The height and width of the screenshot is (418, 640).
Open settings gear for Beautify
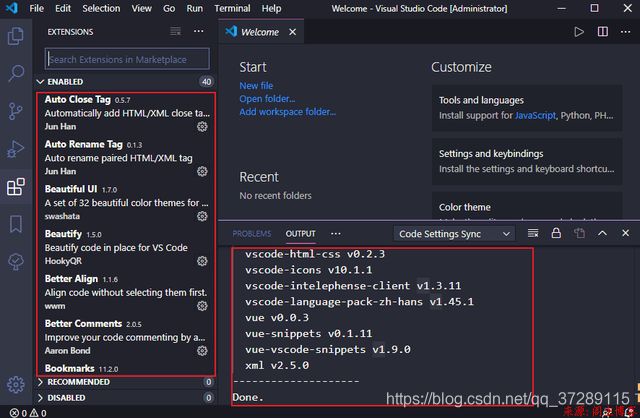coord(202,261)
